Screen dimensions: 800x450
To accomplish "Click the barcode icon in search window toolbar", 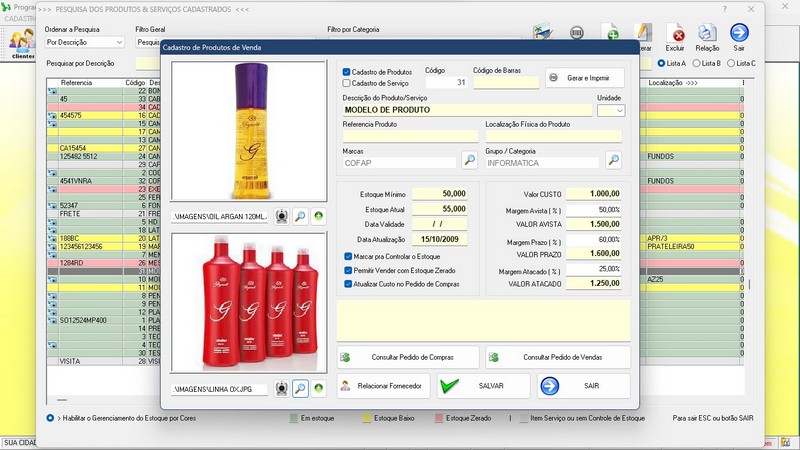I will 577,33.
